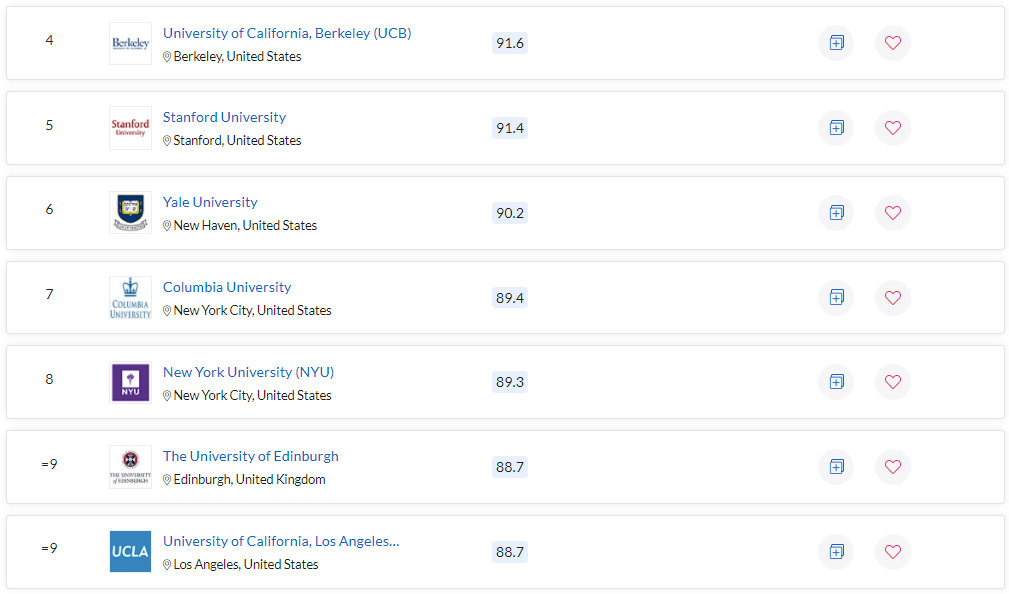Favorite UC Berkeley with heart icon
Viewport: 1009px width, 594px height.
coord(893,43)
